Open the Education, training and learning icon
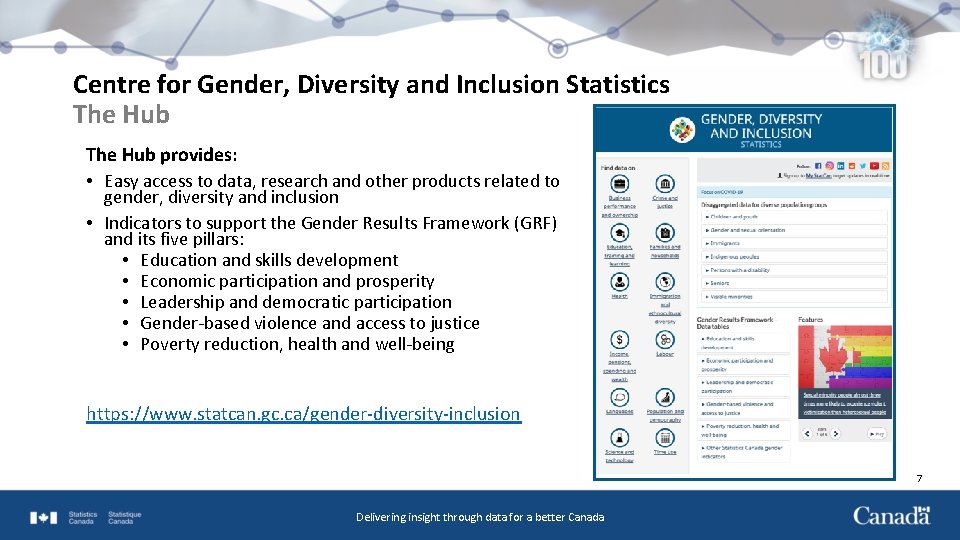This screenshot has height=540, width=960. (620, 233)
